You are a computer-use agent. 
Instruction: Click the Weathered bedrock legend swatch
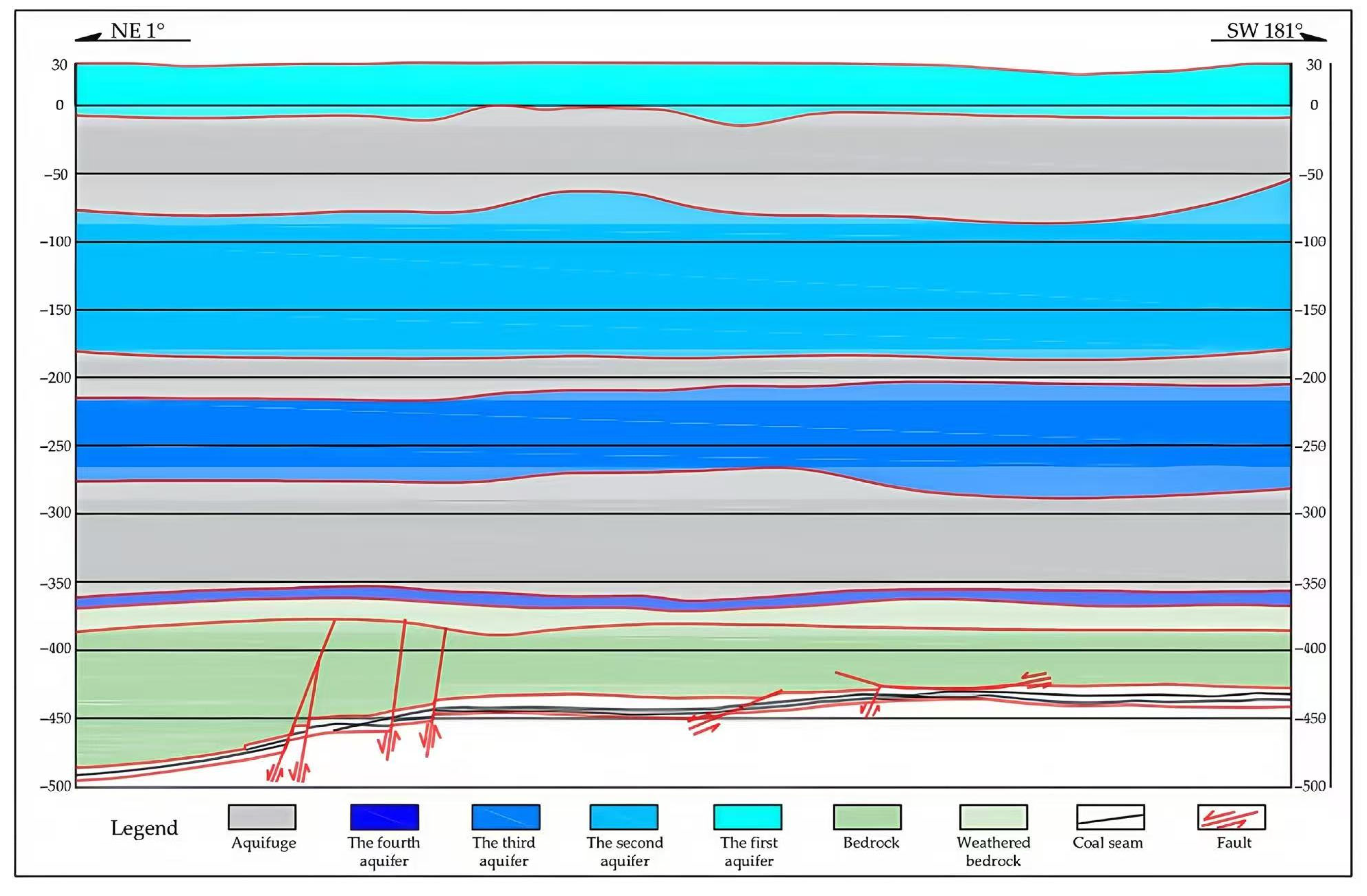[x=993, y=817]
